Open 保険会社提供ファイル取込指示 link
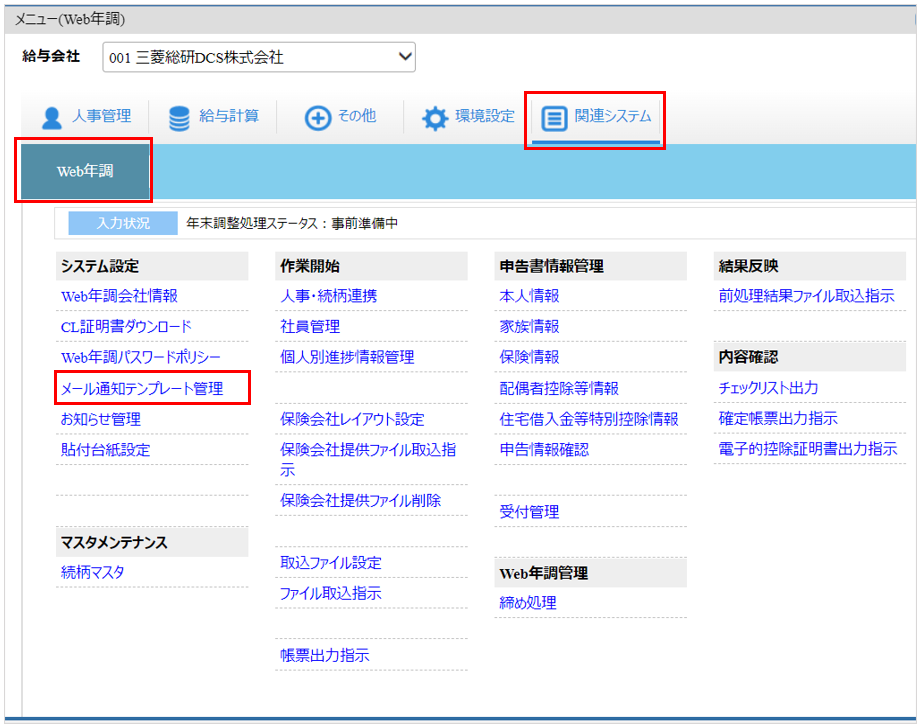 pos(368,459)
